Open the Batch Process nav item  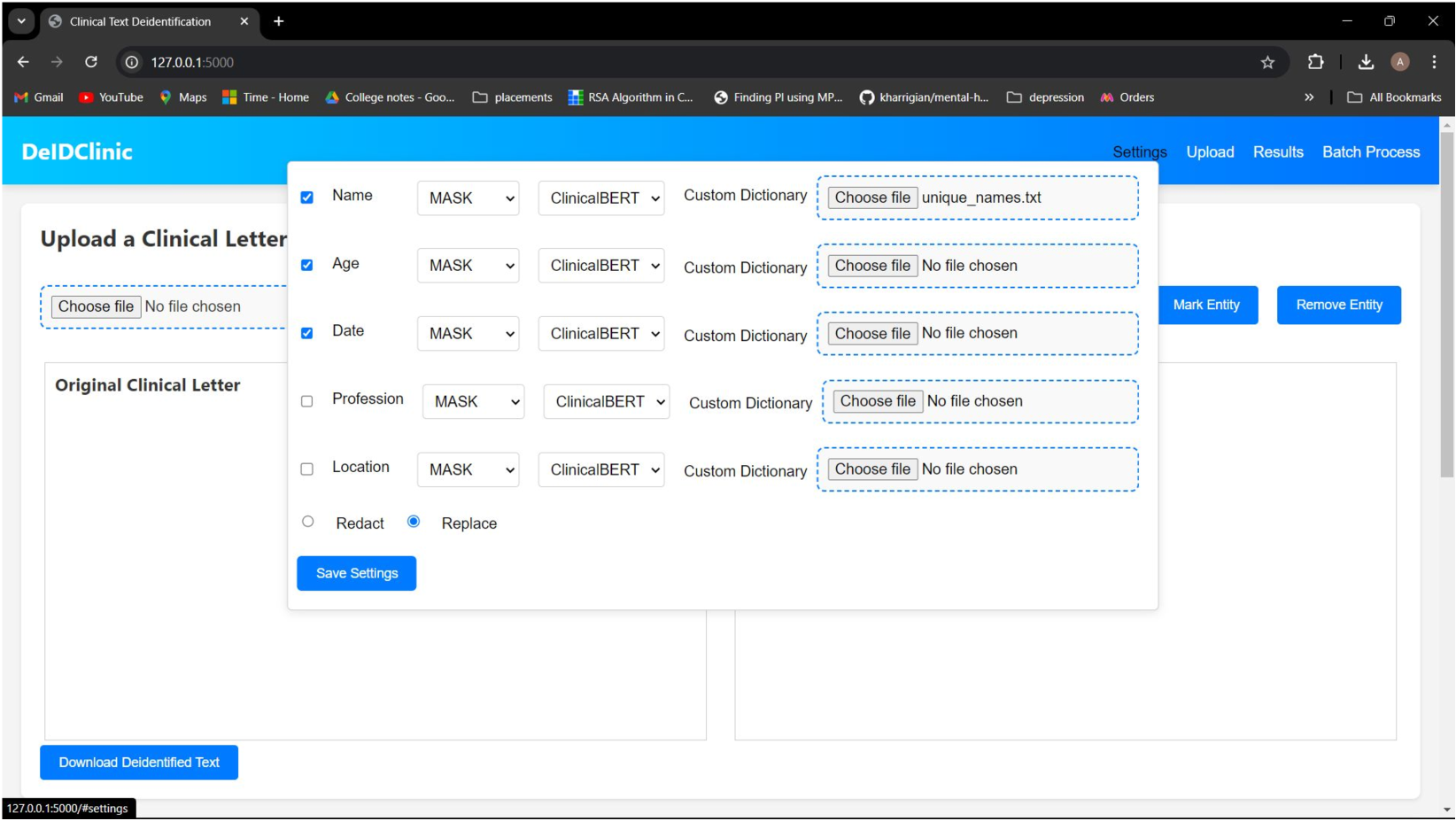point(1370,152)
